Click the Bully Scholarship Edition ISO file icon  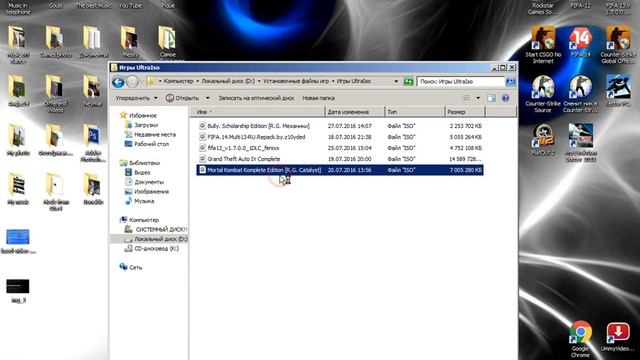[202, 126]
